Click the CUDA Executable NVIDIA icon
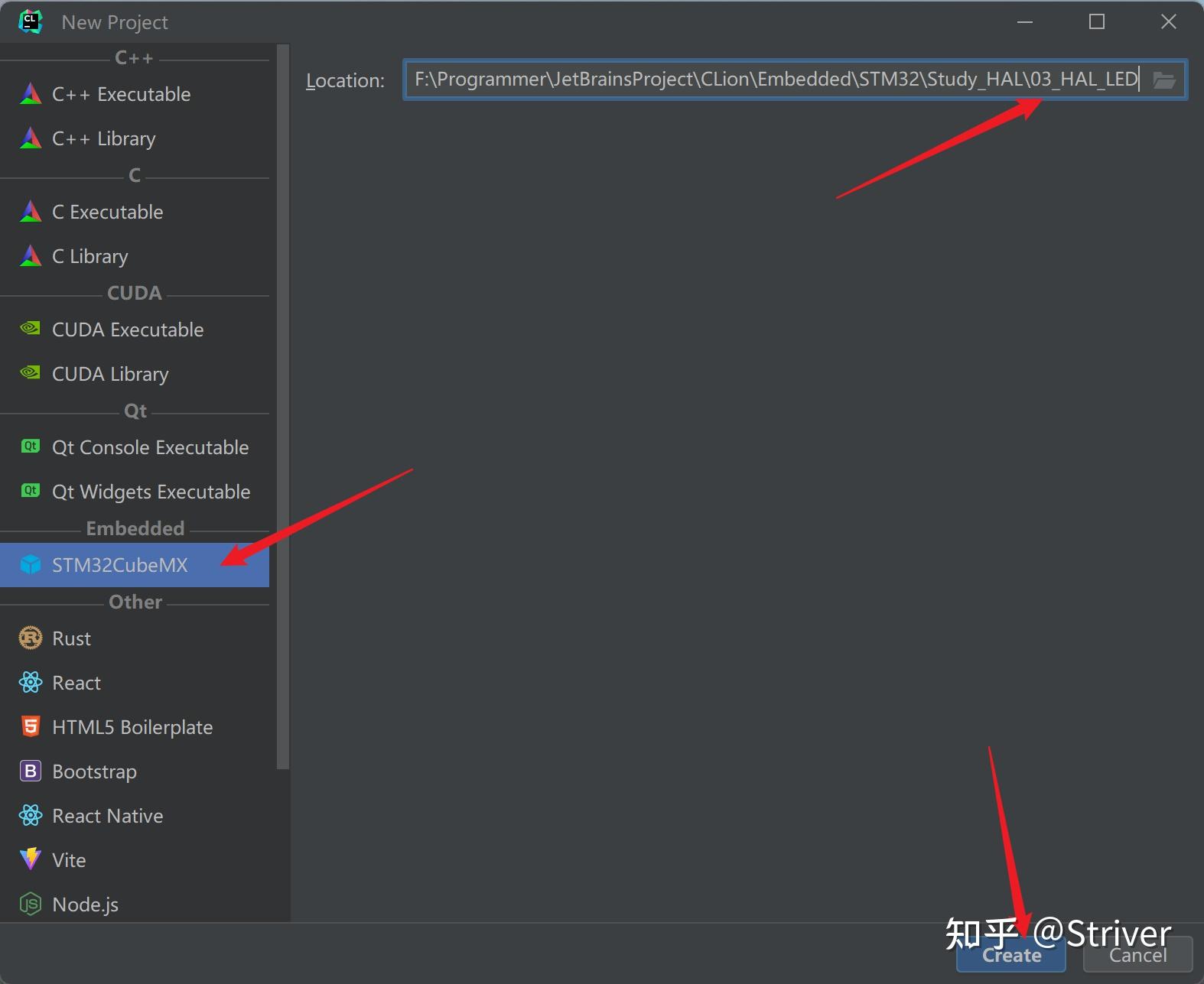This screenshot has width=1204, height=984. 31,329
